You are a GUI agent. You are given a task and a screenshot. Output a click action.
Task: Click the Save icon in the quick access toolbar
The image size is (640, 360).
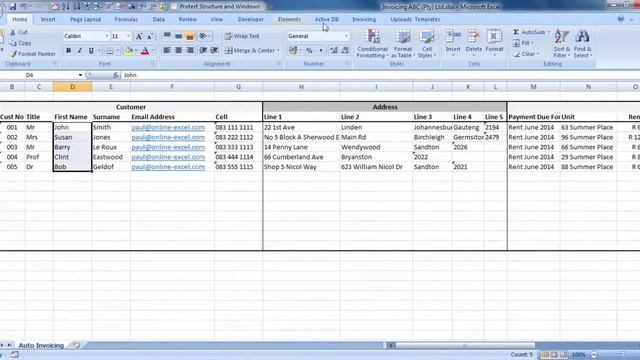click(x=13, y=7)
